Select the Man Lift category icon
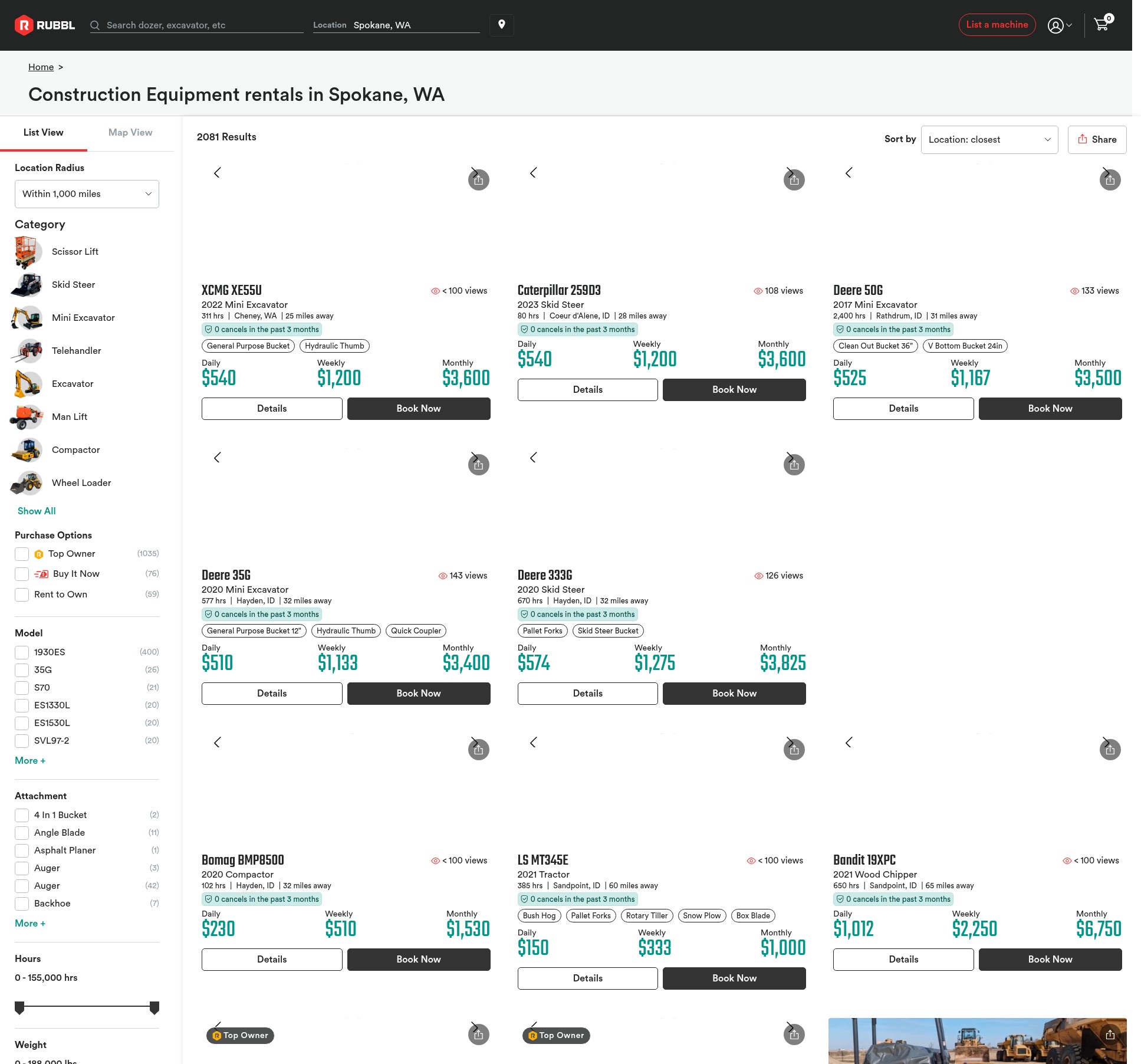Screen dimensions: 1141x1064 pos(26,417)
